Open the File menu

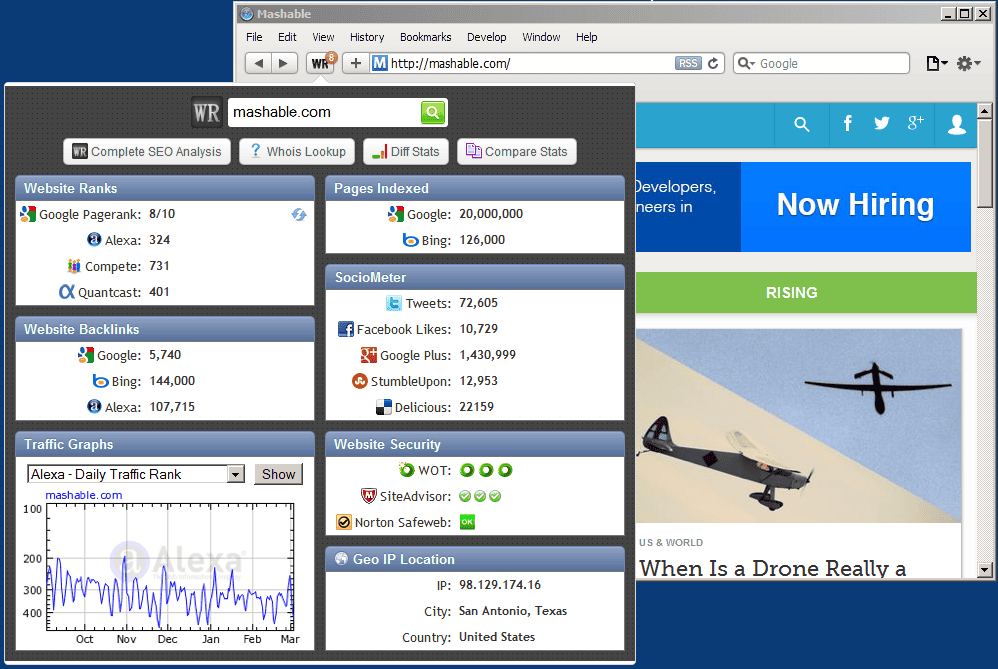click(254, 37)
